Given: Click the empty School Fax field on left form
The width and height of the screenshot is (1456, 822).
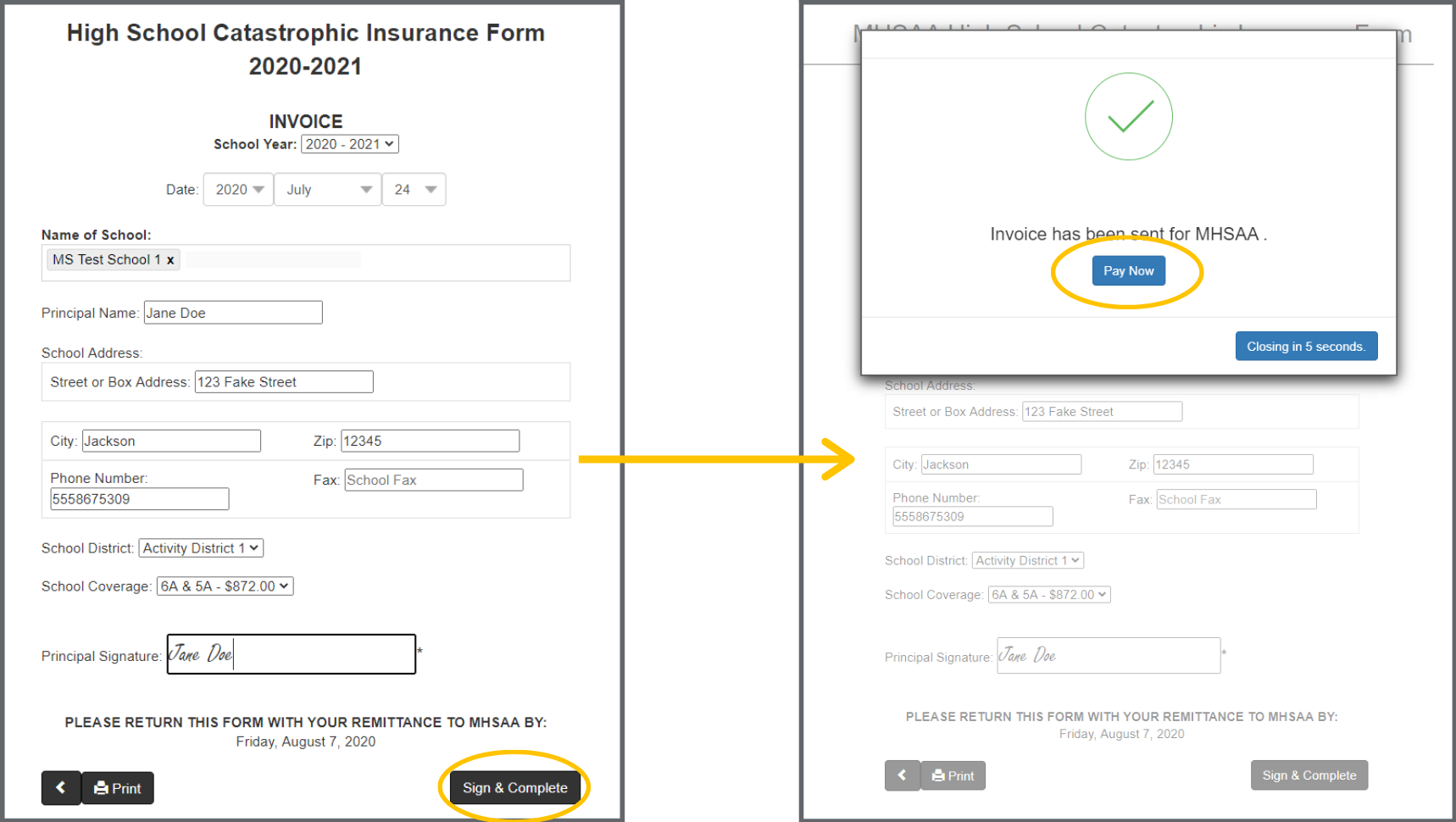Looking at the screenshot, I should coord(433,480).
